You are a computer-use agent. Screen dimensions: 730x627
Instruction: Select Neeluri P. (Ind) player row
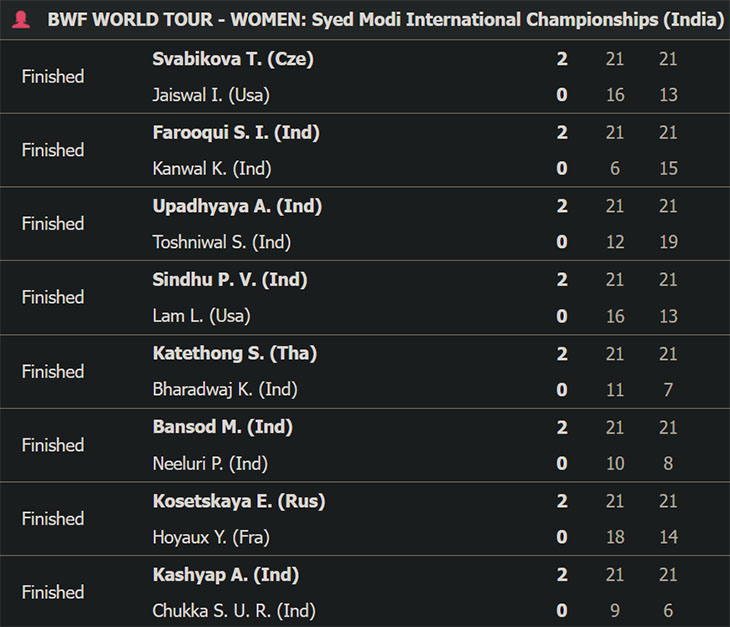pos(210,464)
